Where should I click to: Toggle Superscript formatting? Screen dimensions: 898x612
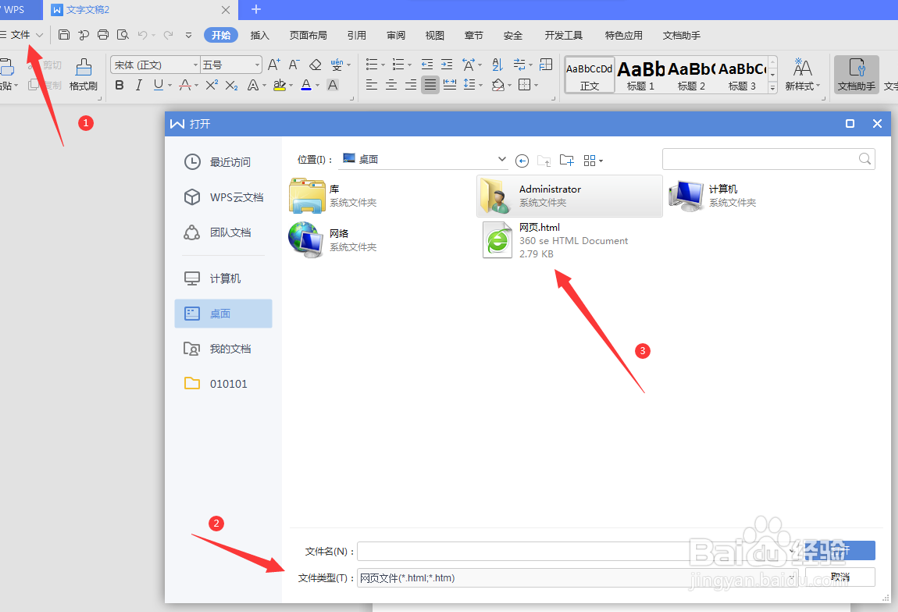[211, 85]
